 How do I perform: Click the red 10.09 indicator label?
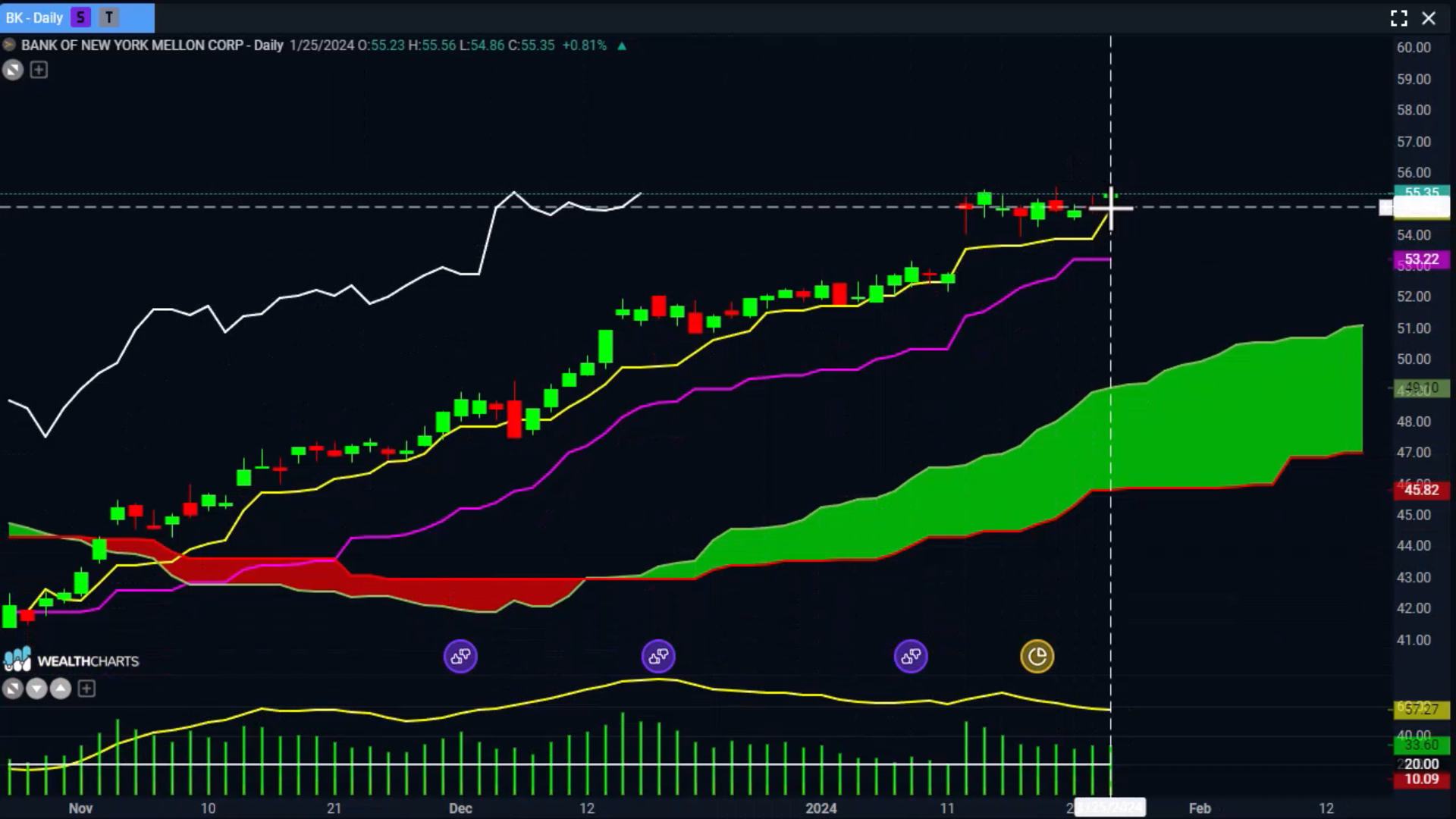(x=1422, y=780)
